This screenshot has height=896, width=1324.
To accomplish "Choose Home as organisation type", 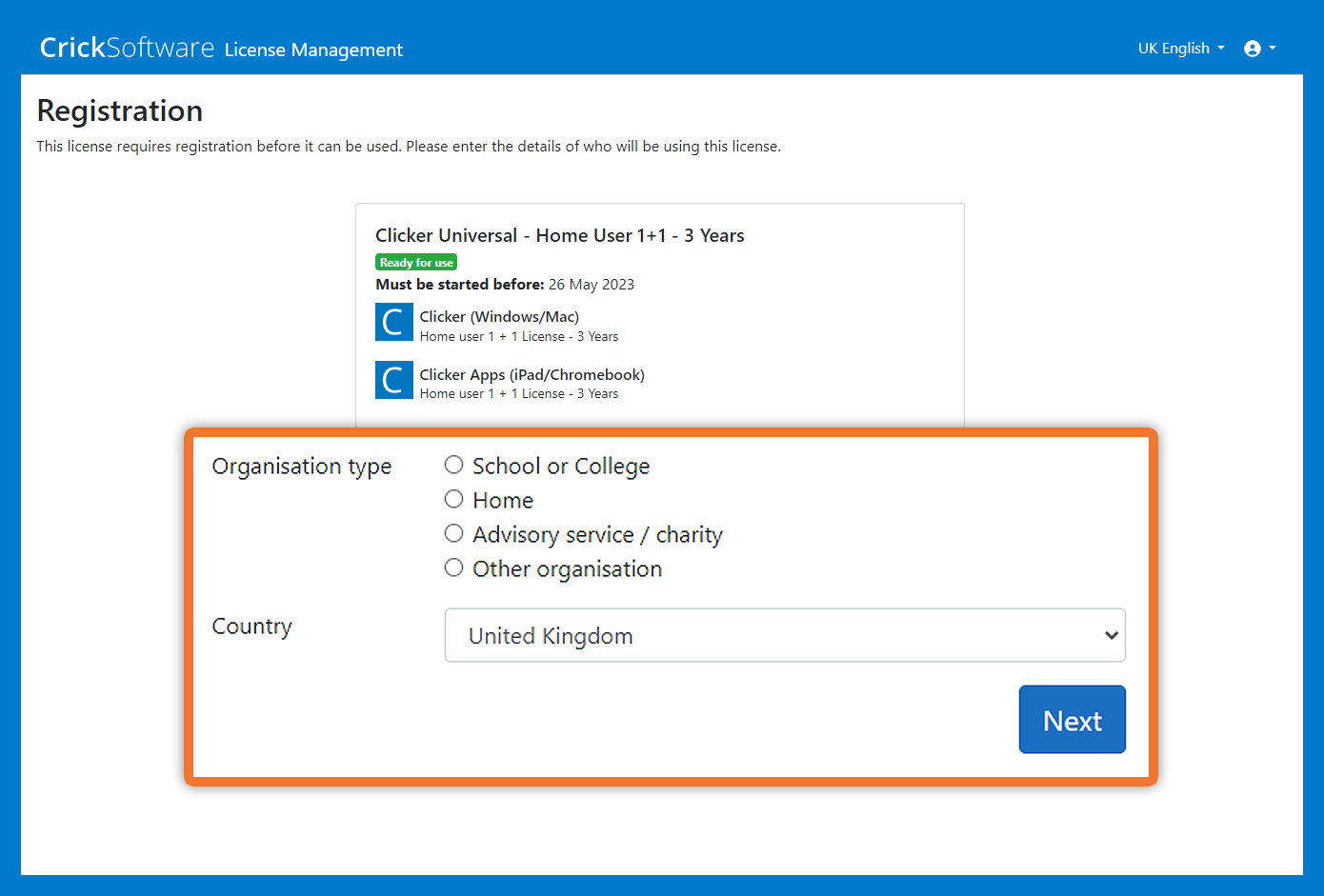I will [x=454, y=499].
